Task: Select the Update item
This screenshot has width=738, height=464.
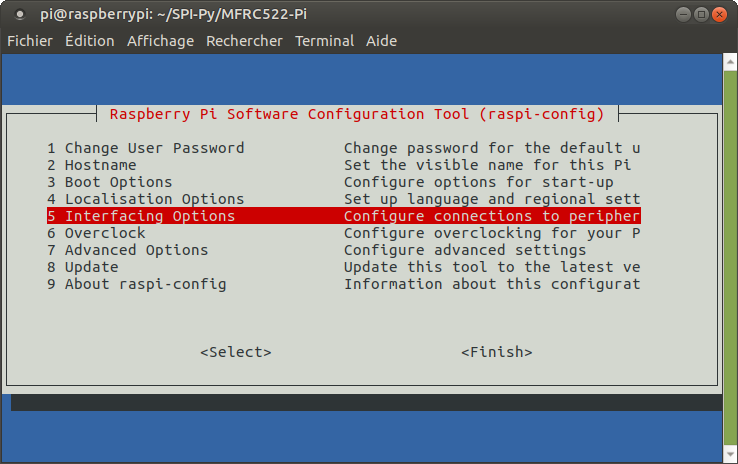Action: tap(91, 267)
